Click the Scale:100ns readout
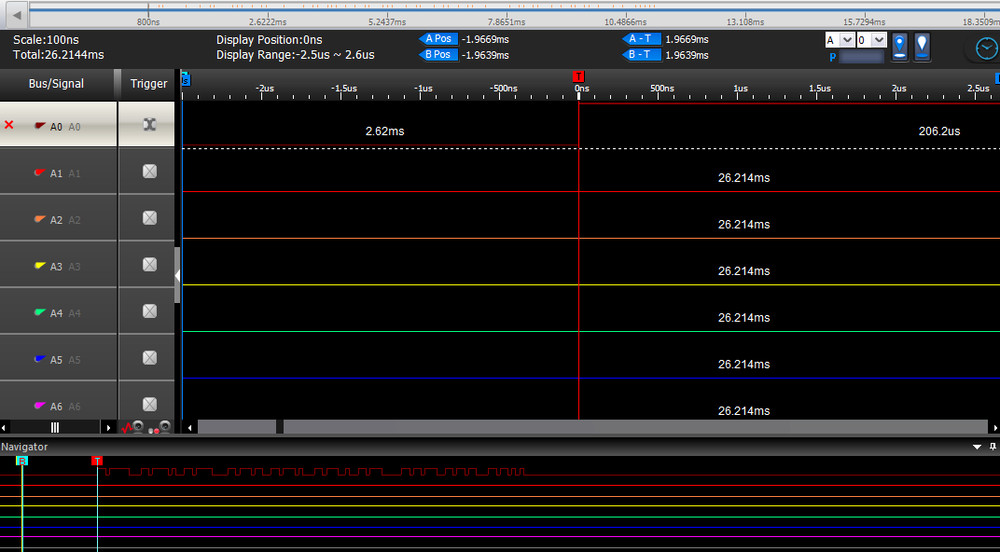 pos(46,40)
